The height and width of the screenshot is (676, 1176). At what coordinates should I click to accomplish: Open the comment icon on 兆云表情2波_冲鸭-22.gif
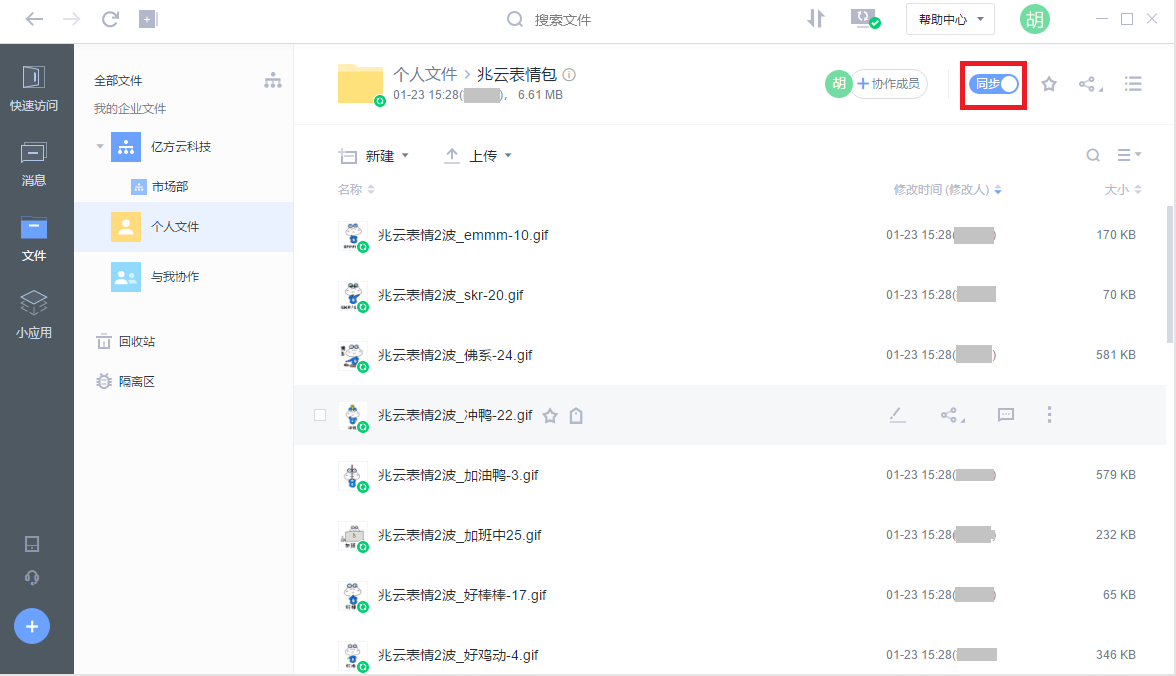click(1005, 414)
